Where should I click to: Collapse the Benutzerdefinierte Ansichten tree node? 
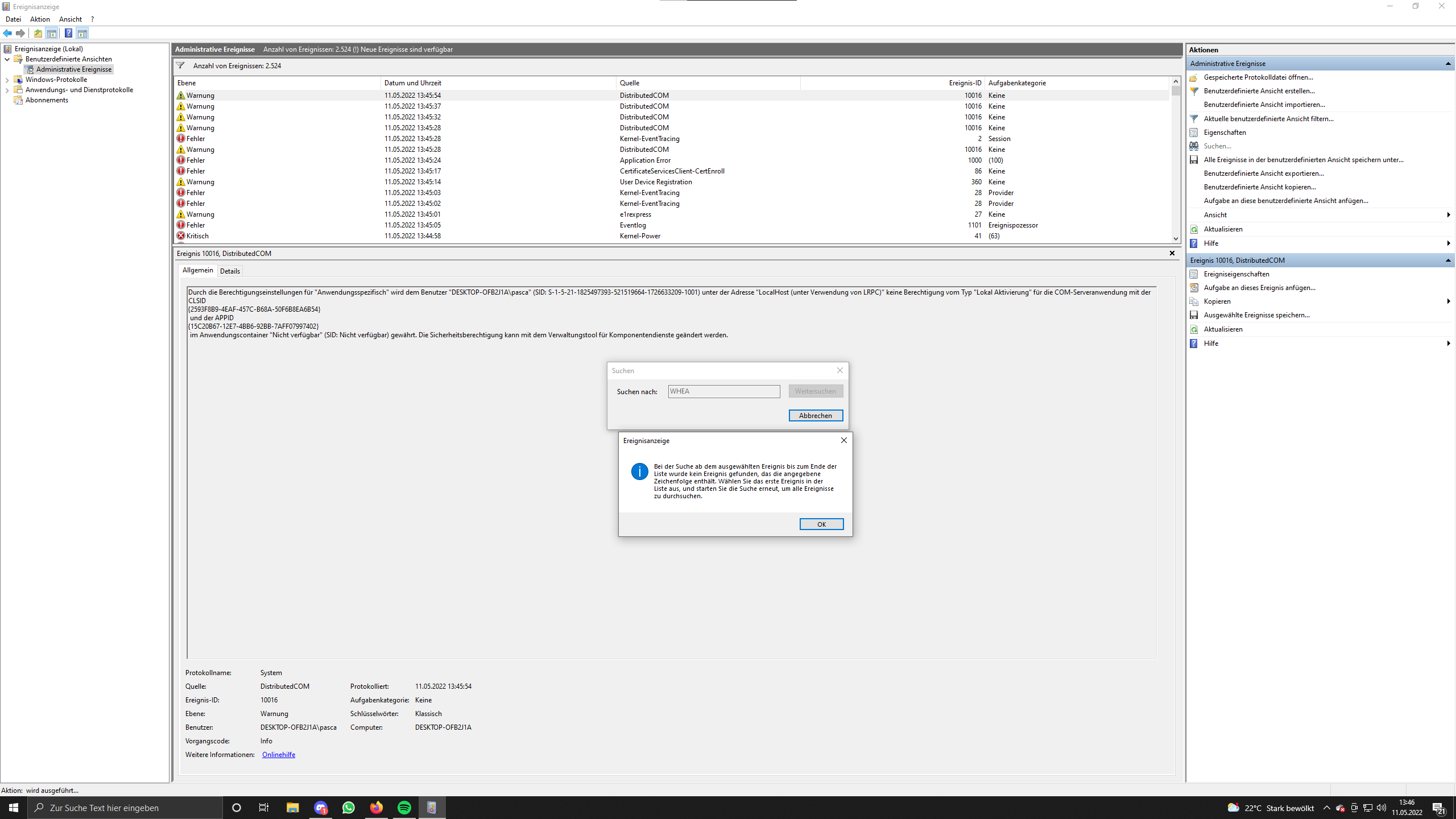pyautogui.click(x=7, y=59)
